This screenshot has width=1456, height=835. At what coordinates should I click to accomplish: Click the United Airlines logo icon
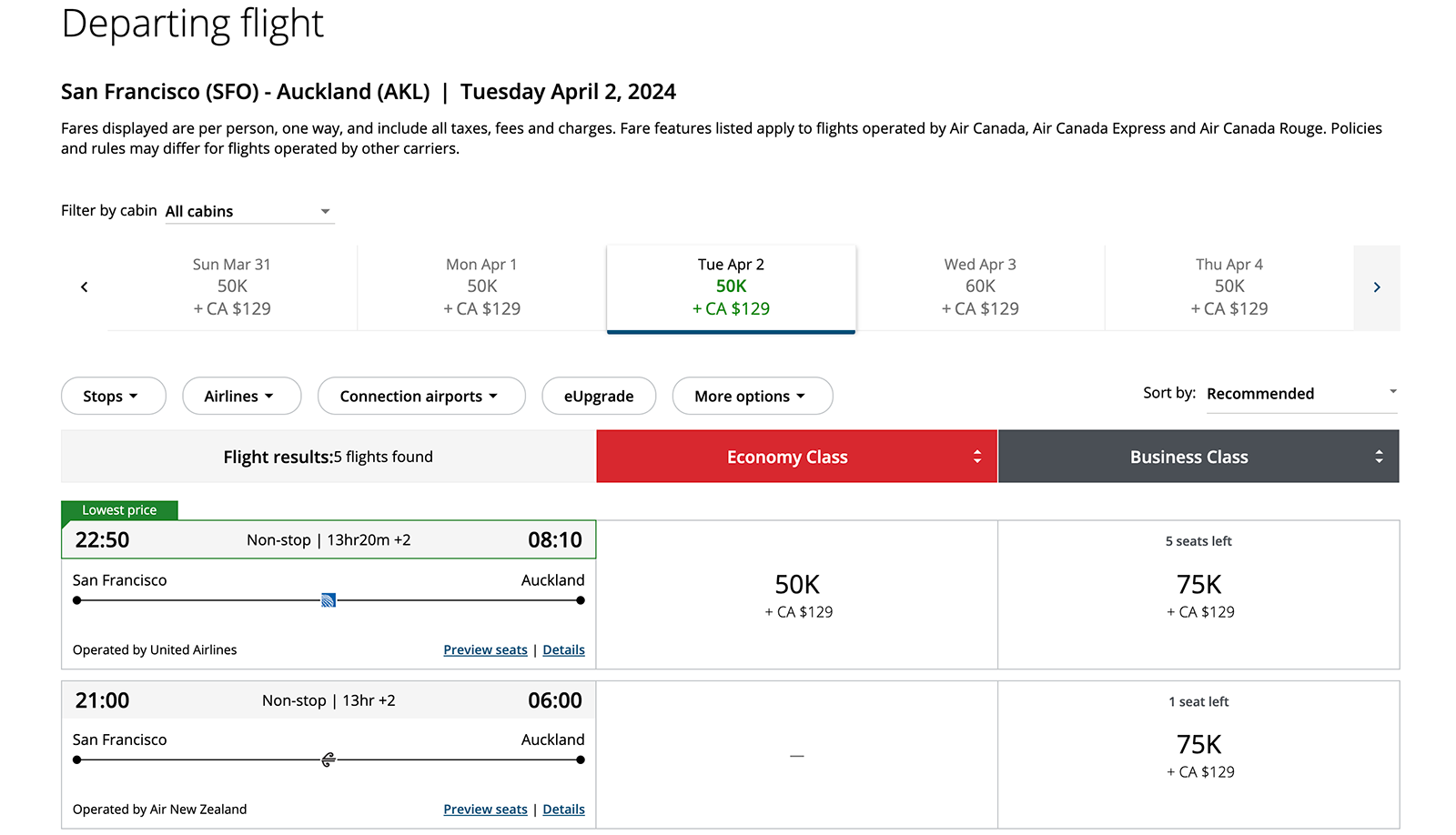(329, 600)
